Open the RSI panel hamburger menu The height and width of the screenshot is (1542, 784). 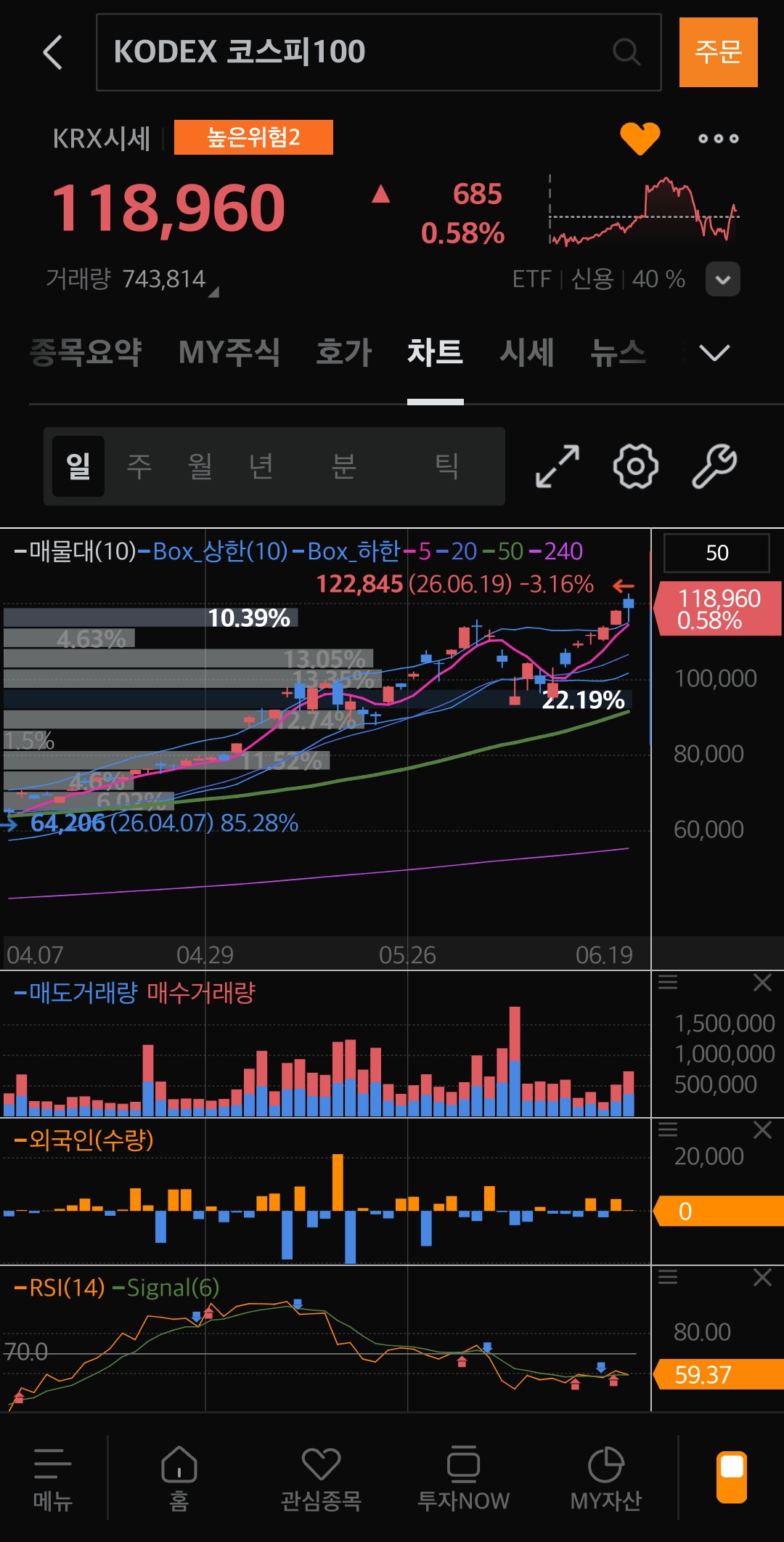coord(668,1278)
